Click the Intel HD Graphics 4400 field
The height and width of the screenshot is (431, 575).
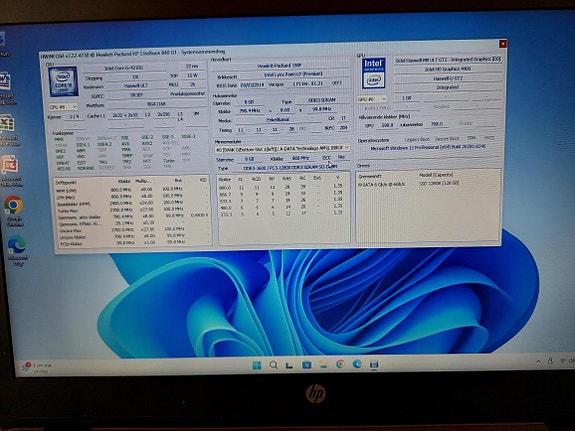tap(447, 69)
